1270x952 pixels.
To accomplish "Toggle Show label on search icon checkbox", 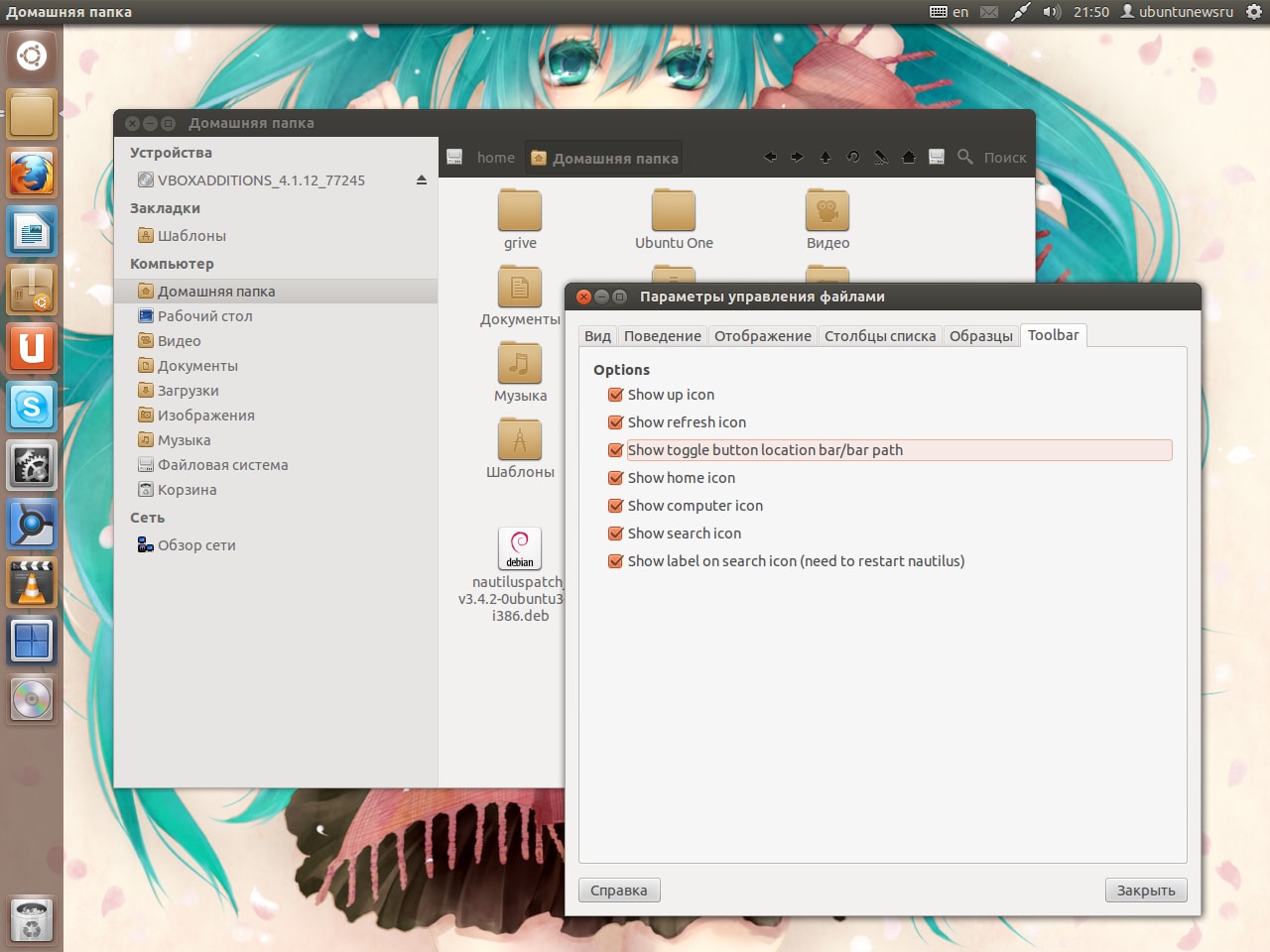I will click(616, 561).
